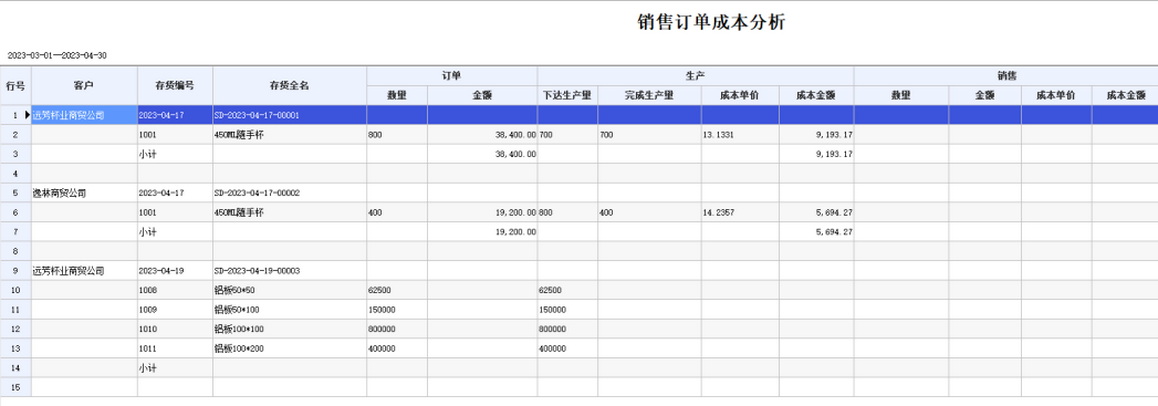
Task: Click the 成本金额 header under 生产
Action: (x=816, y=95)
